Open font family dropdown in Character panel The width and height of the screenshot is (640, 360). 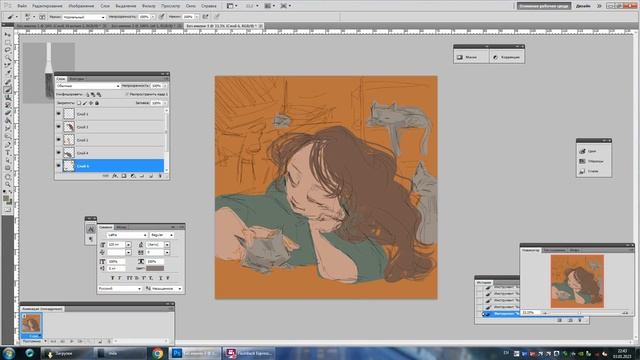click(x=127, y=235)
